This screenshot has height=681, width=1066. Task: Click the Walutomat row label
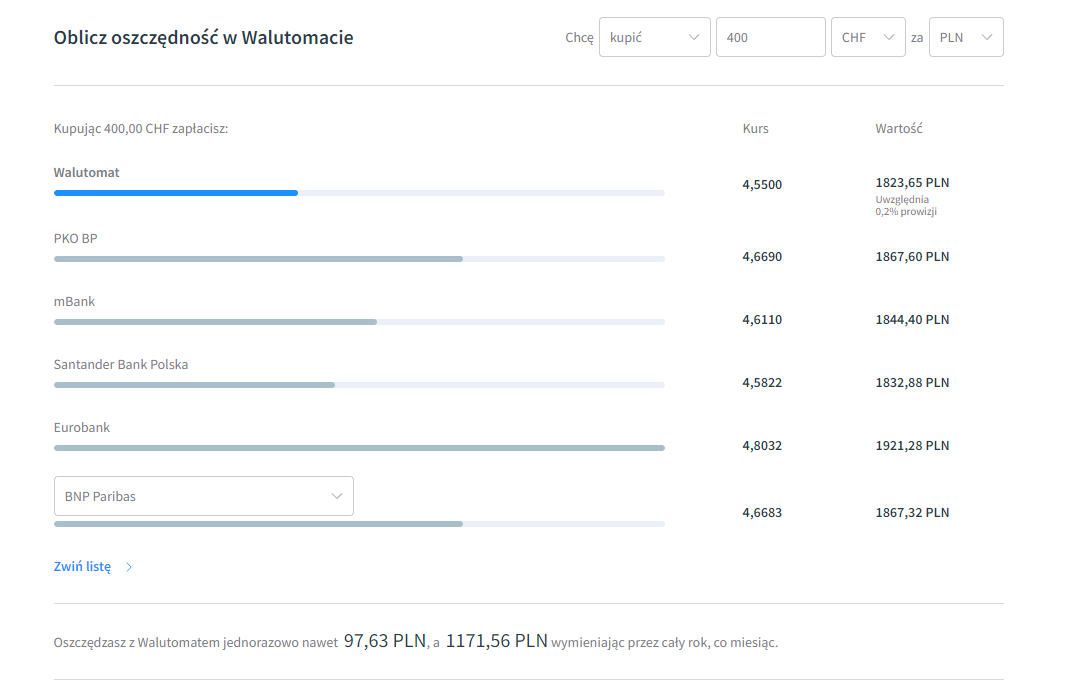point(86,173)
